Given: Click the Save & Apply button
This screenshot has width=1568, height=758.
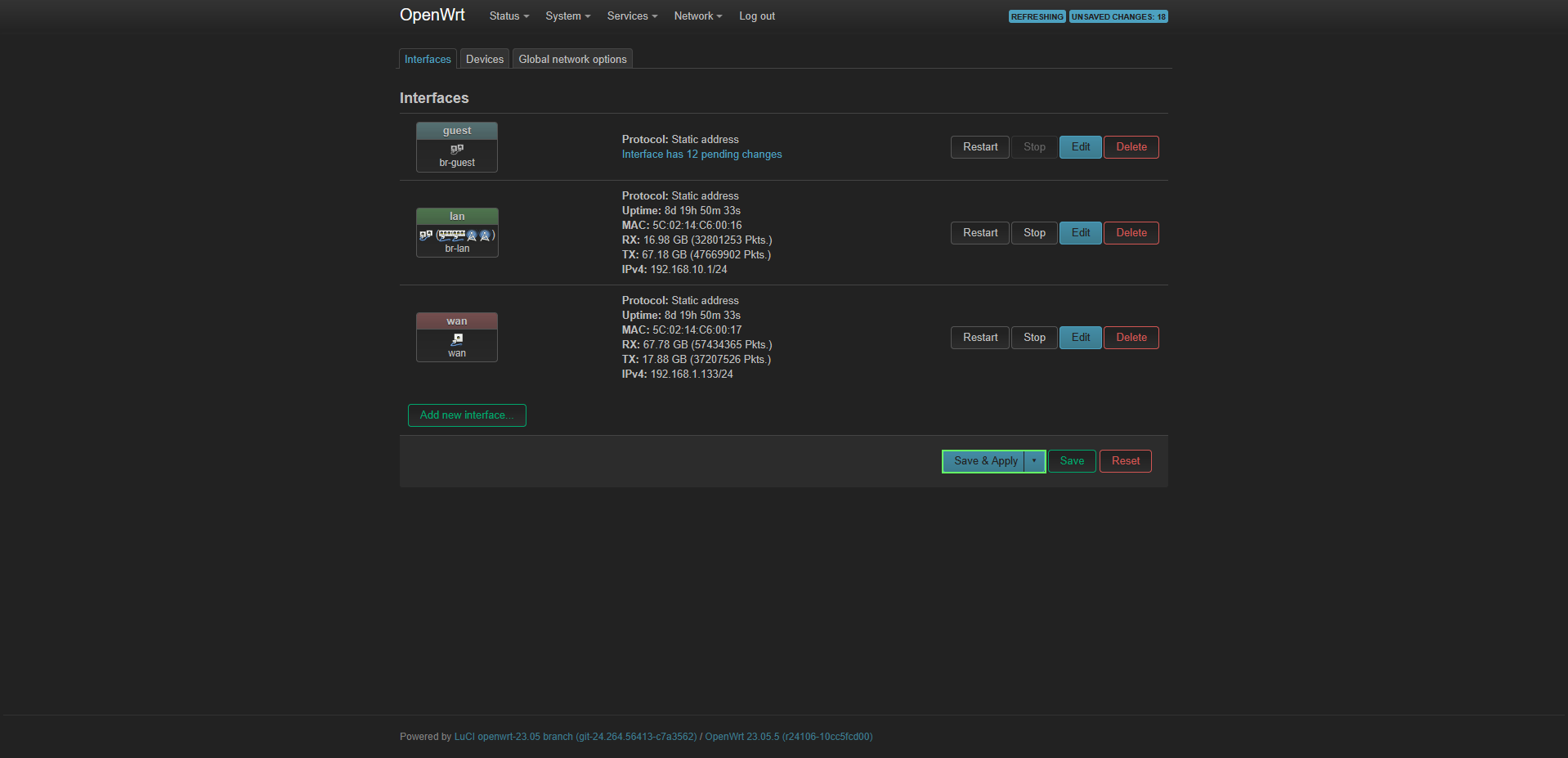Looking at the screenshot, I should point(983,461).
